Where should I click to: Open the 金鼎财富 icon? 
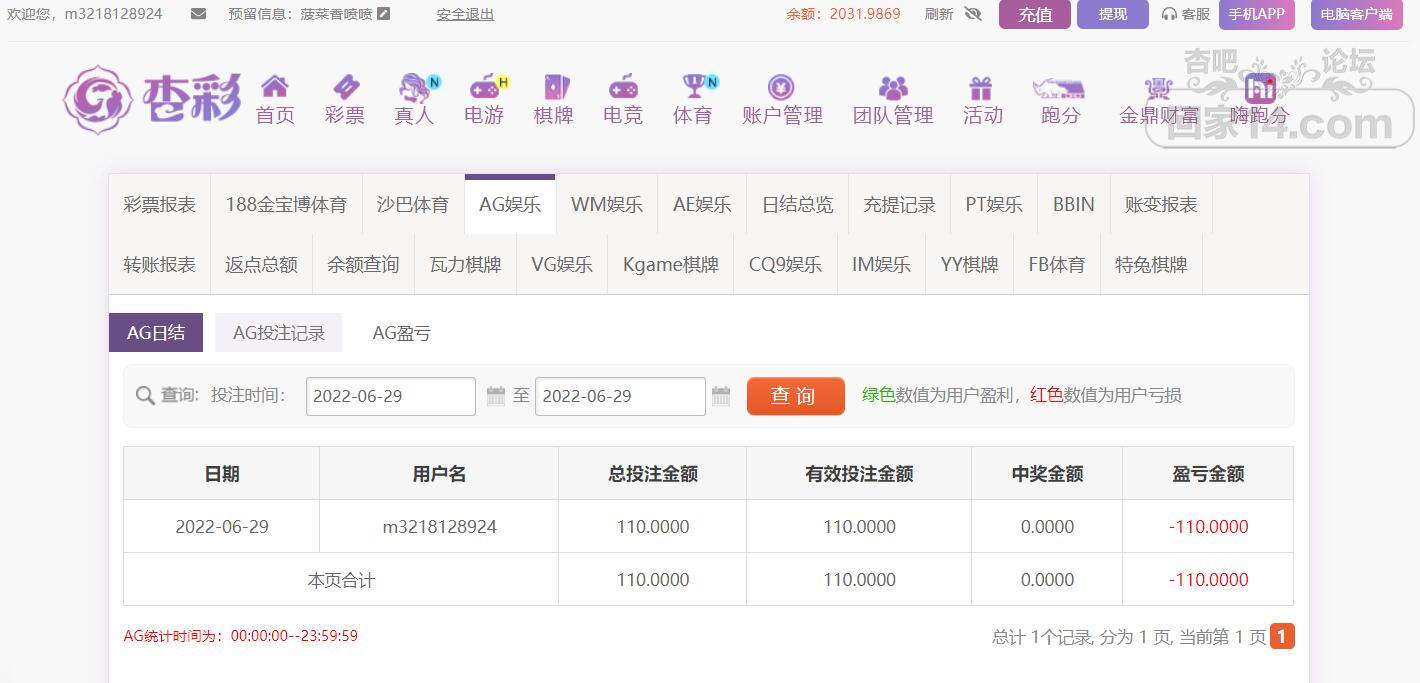point(1158,87)
